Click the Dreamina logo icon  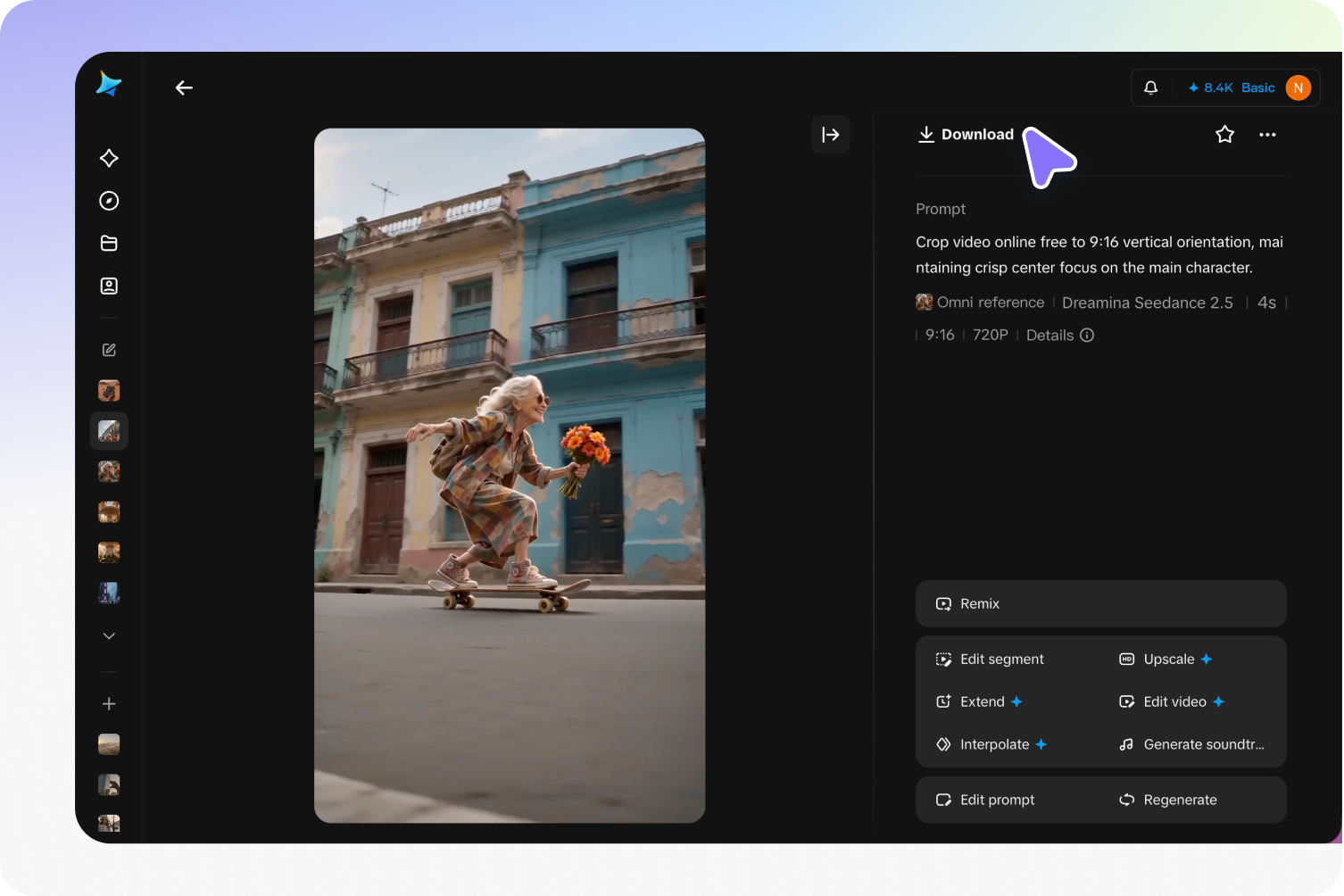tap(109, 84)
